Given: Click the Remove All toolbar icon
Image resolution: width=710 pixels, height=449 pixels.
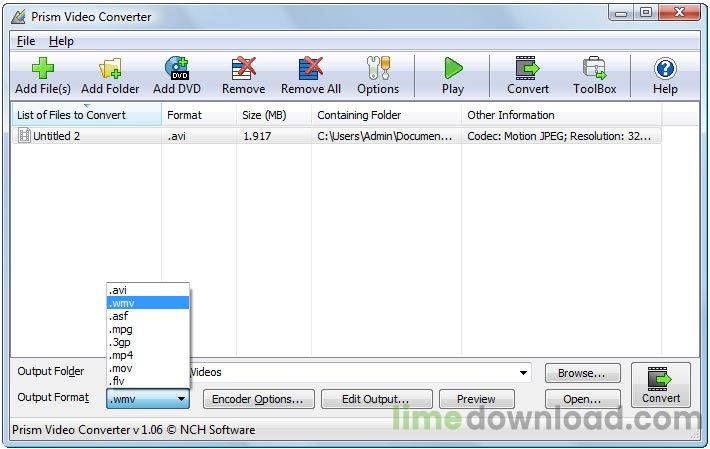Looking at the screenshot, I should 311,68.
